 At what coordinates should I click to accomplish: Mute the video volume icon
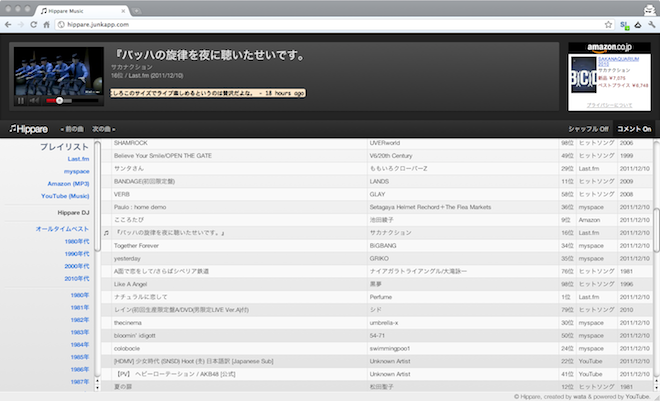pyautogui.click(x=35, y=101)
